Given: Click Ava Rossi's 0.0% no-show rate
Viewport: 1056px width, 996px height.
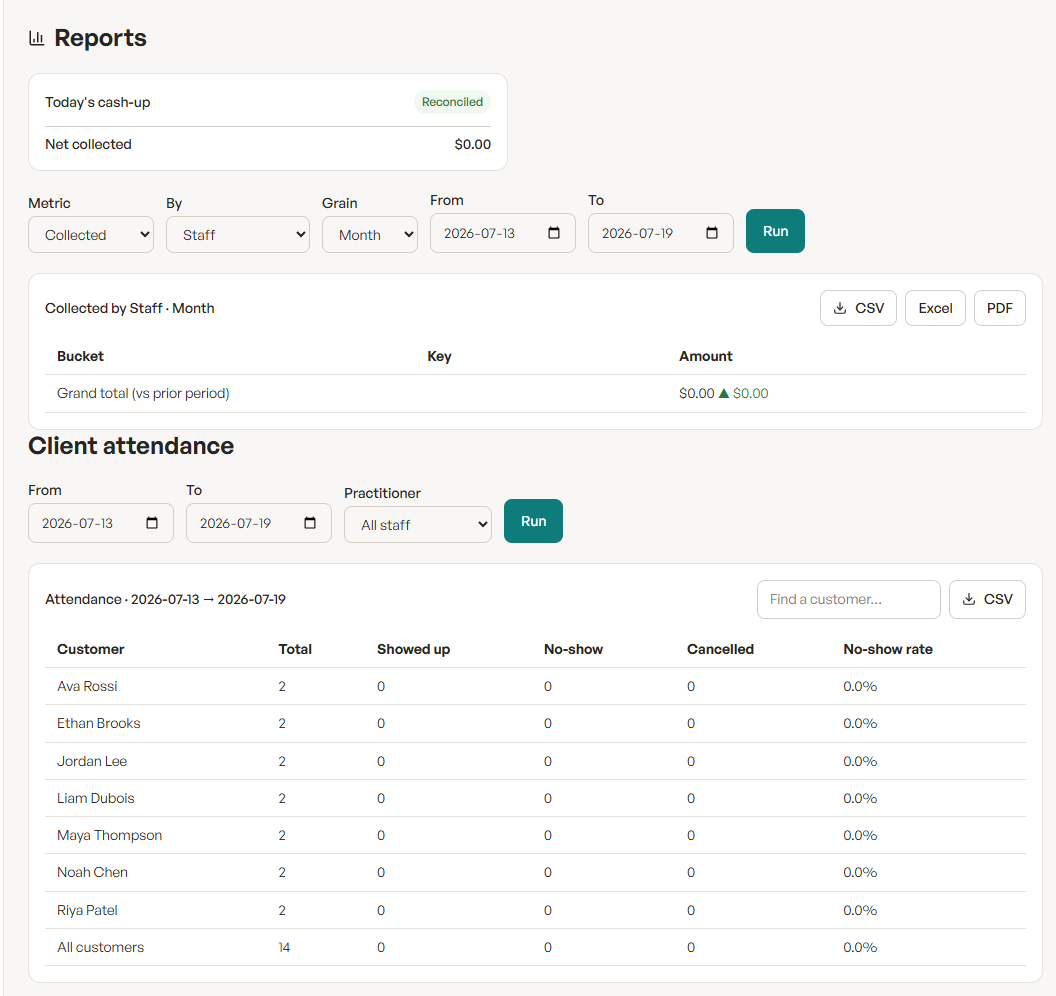Looking at the screenshot, I should [x=860, y=686].
